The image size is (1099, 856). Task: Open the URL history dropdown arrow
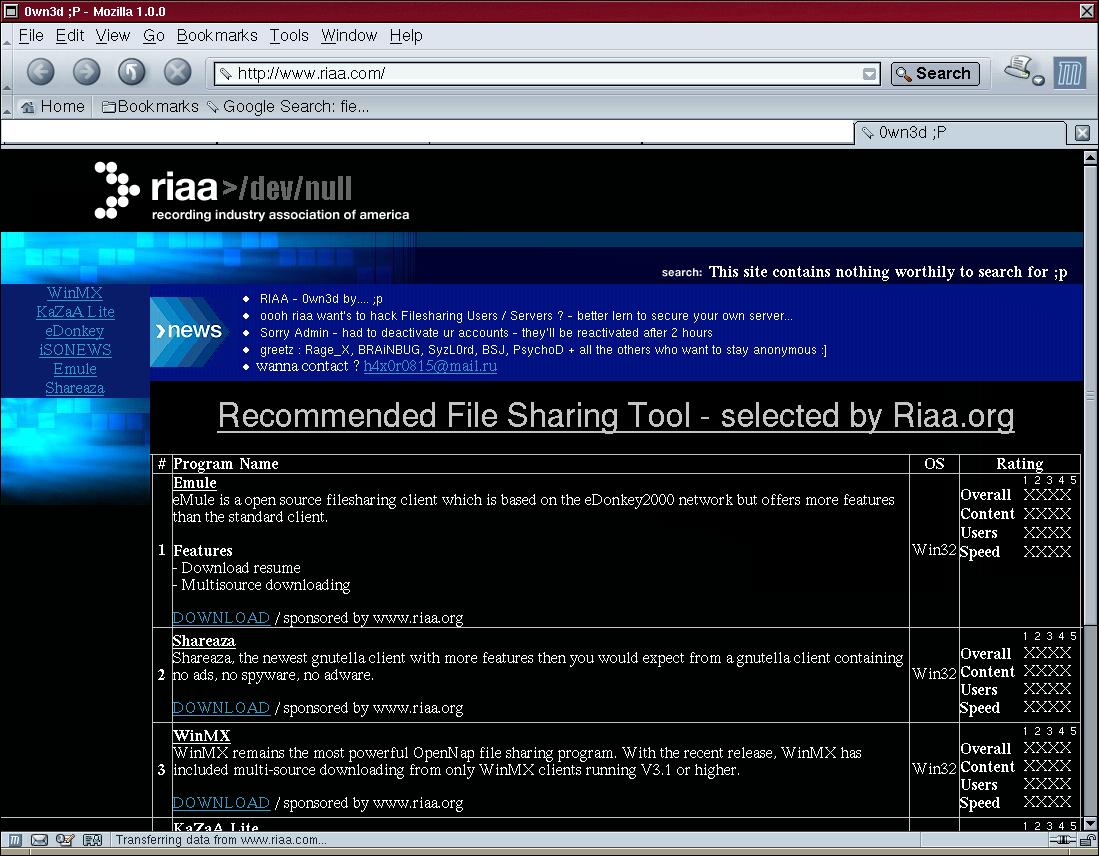tap(869, 74)
